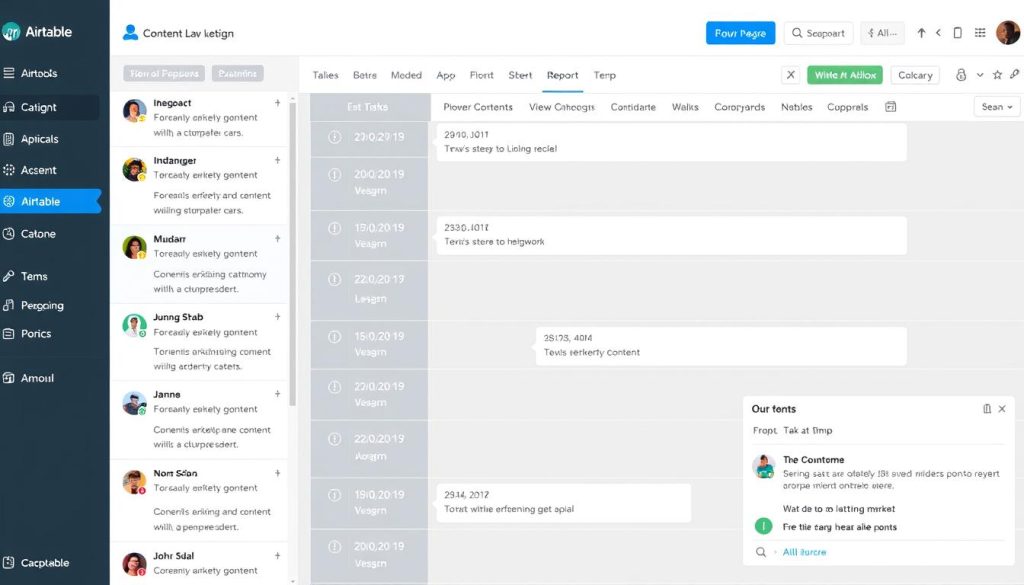The image size is (1024, 585).
Task: Switch to the Flortt tab
Action: (481, 75)
